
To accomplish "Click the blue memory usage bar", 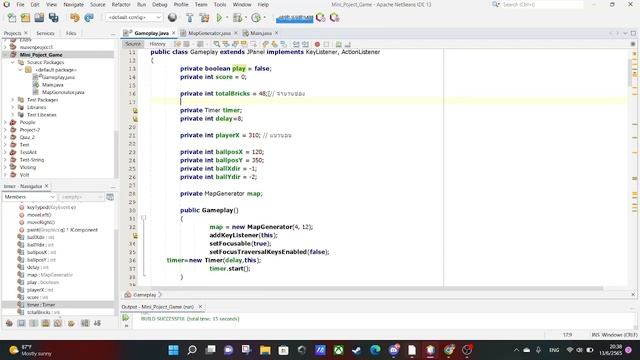I will click(x=294, y=18).
